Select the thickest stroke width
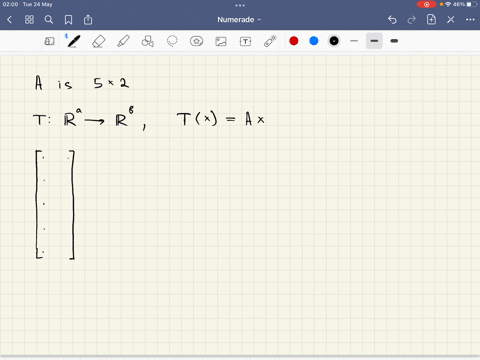The image size is (480, 360). [394, 41]
